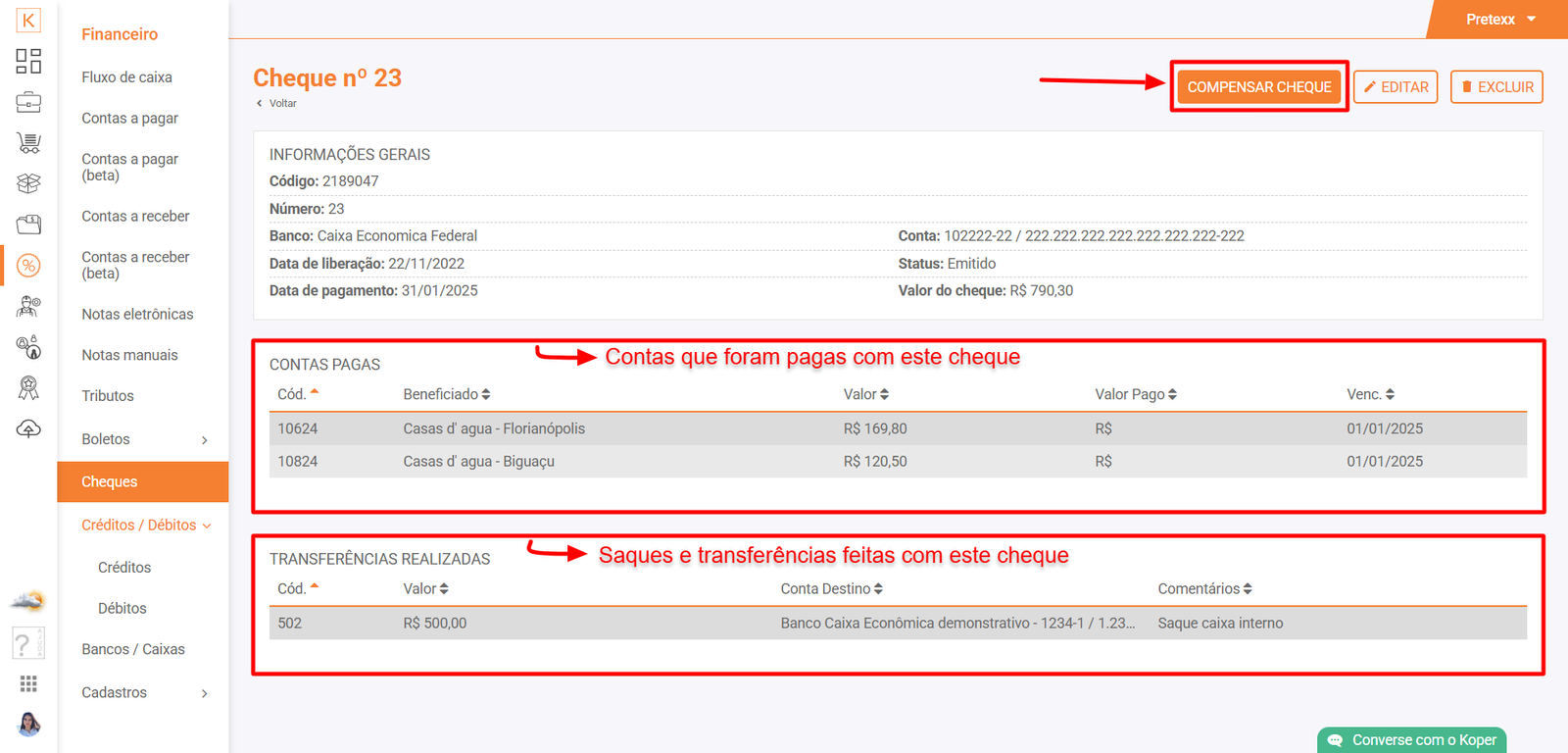This screenshot has width=1568, height=753.
Task: Click the award ribbon icon in sidebar
Action: (x=28, y=388)
